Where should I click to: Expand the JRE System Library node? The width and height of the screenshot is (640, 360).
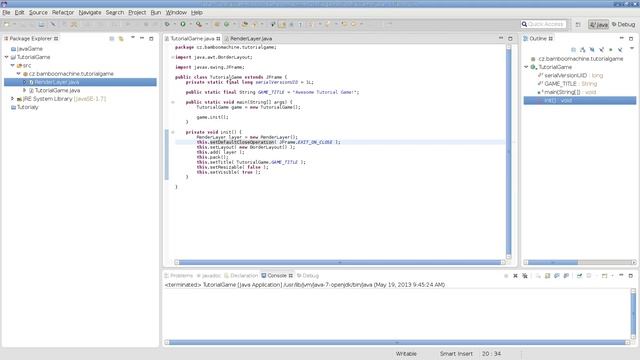(13, 99)
